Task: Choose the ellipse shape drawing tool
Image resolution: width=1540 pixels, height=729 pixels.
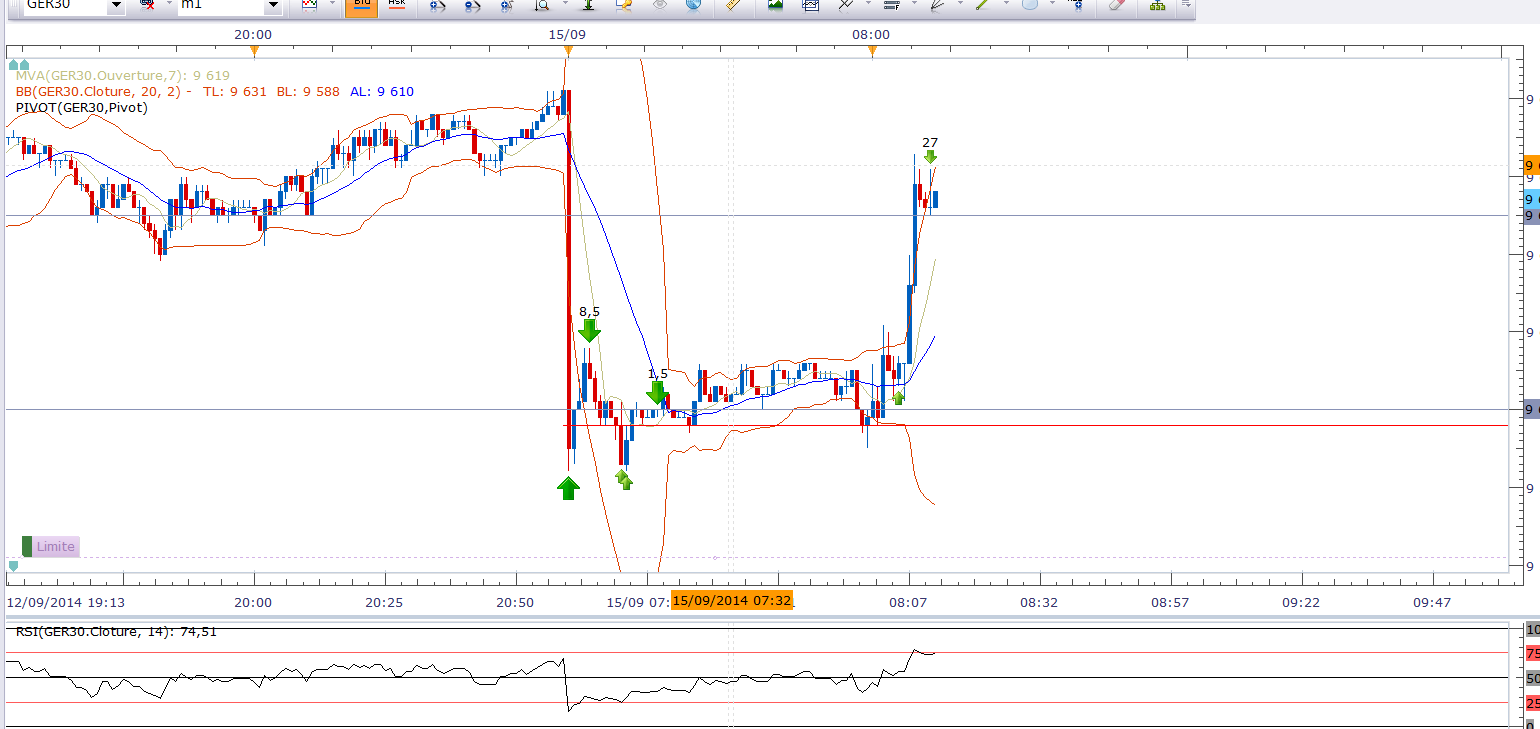Action: pos(1029,5)
